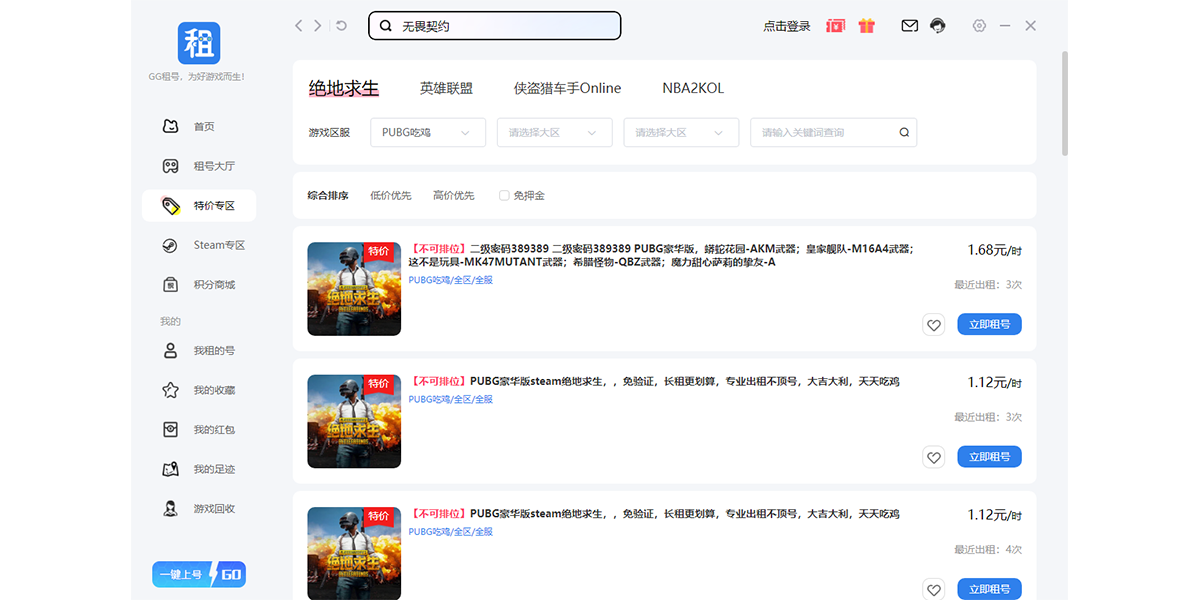Click 点击登录 to log in
The image size is (1200, 600).
[x=787, y=26]
